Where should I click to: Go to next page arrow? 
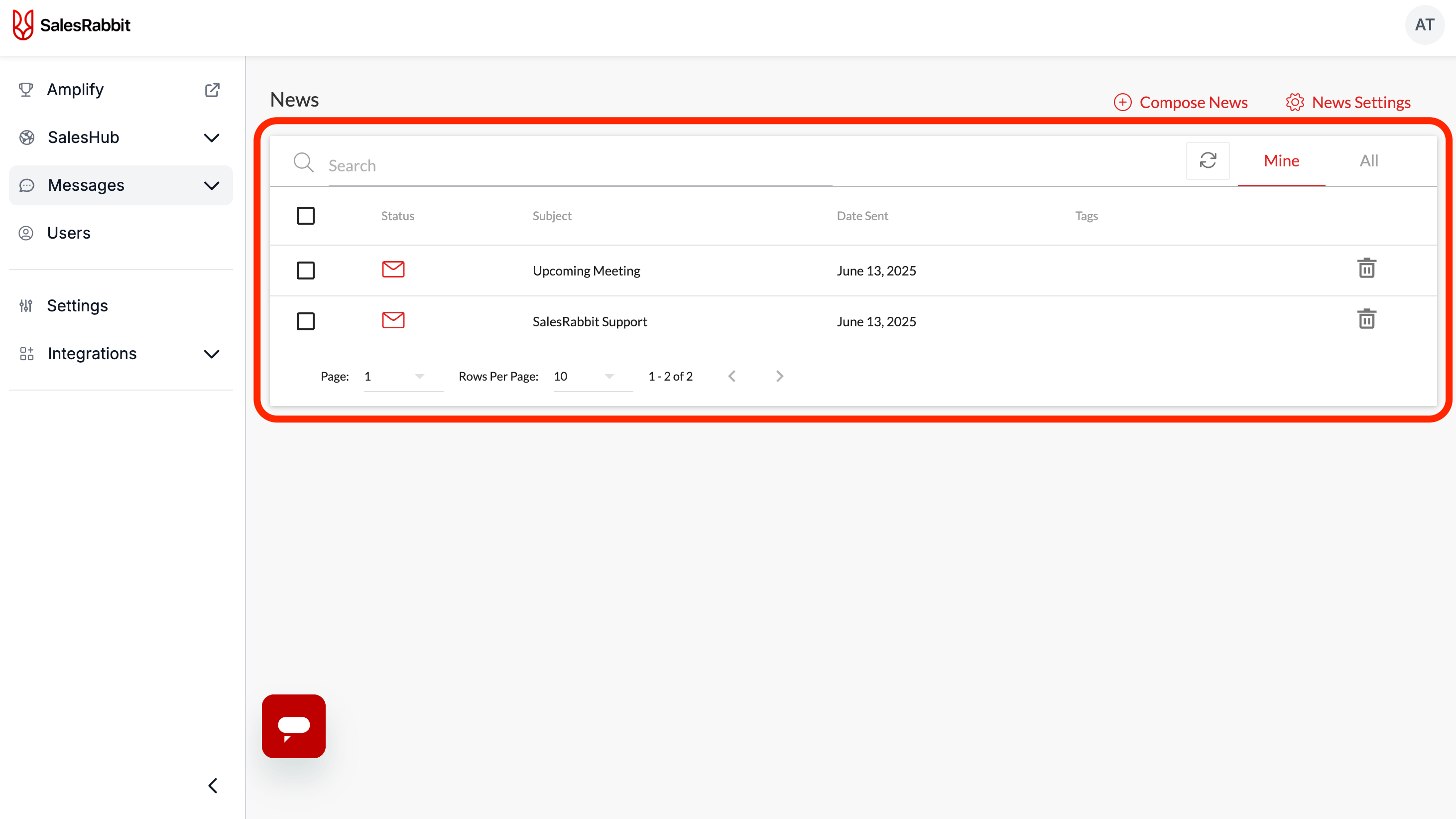tap(779, 376)
